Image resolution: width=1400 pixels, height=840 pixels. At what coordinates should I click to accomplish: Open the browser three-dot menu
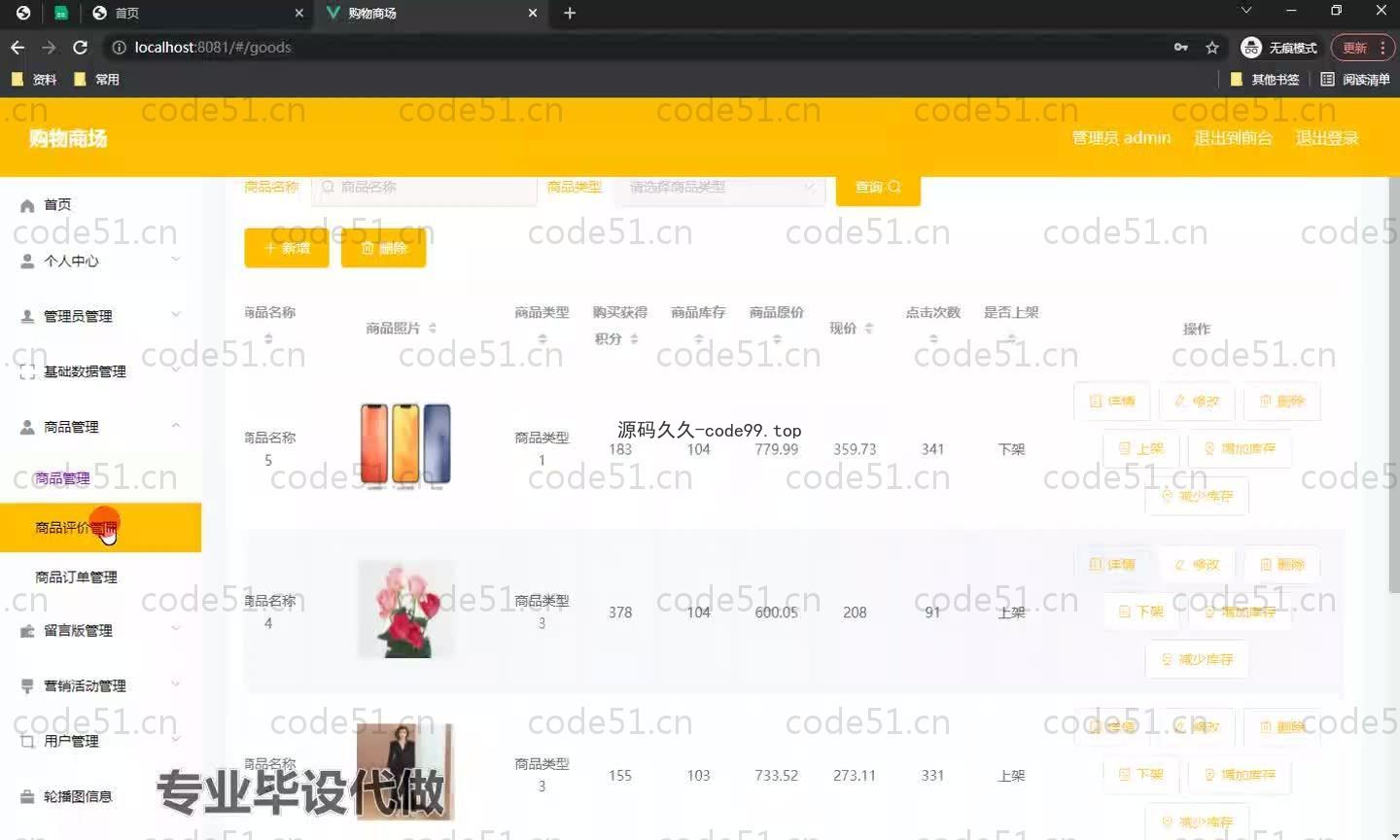pos(1382,47)
